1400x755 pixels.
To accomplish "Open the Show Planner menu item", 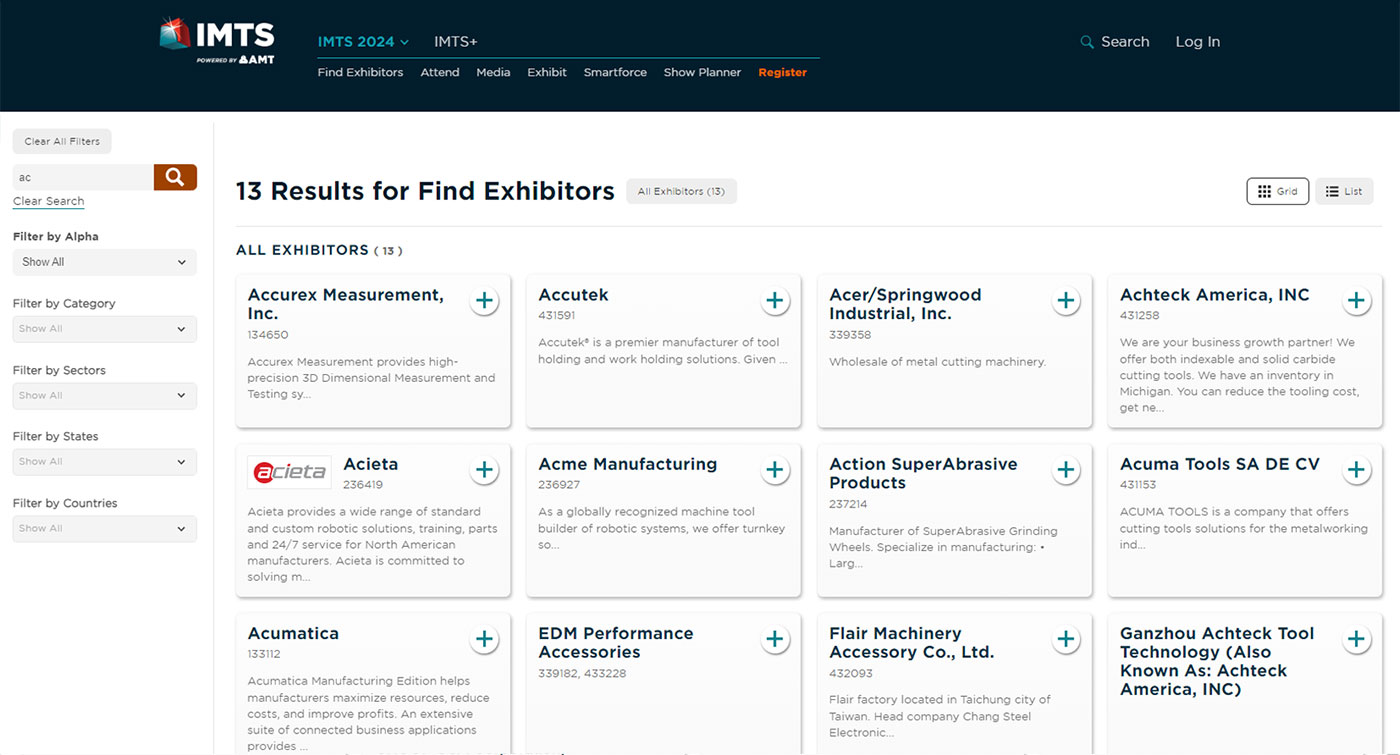I will coord(702,72).
